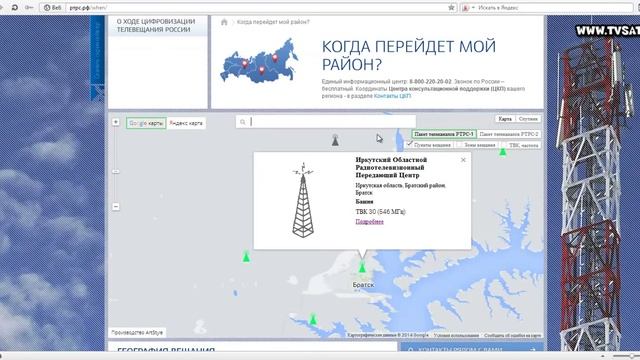Click the Братск city label on map
Image resolution: width=640 pixels, height=360 pixels.
coord(363,285)
